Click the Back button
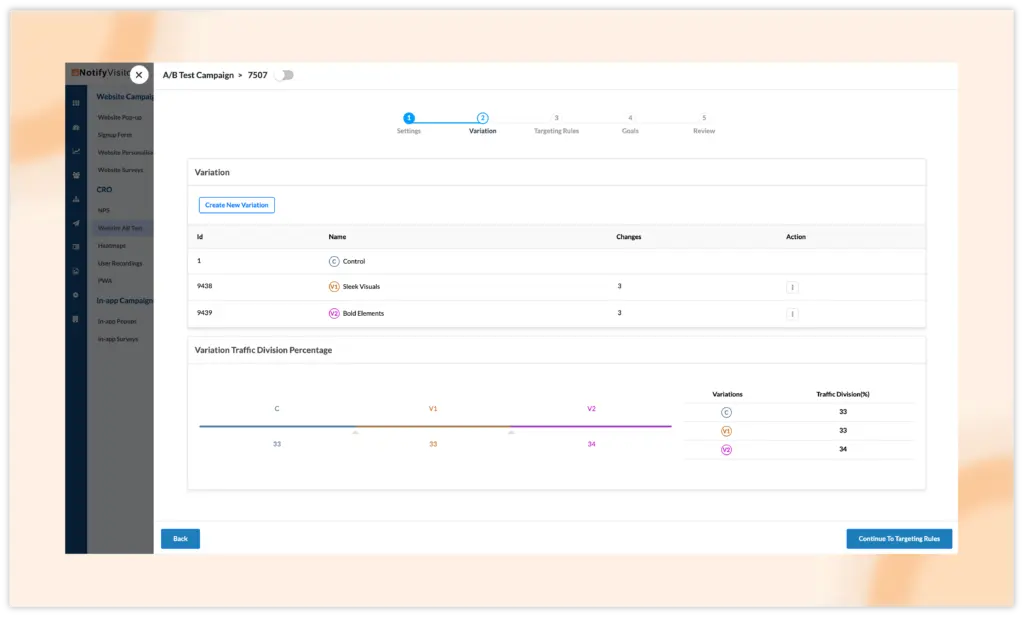The width and height of the screenshot is (1024, 617). pos(180,539)
